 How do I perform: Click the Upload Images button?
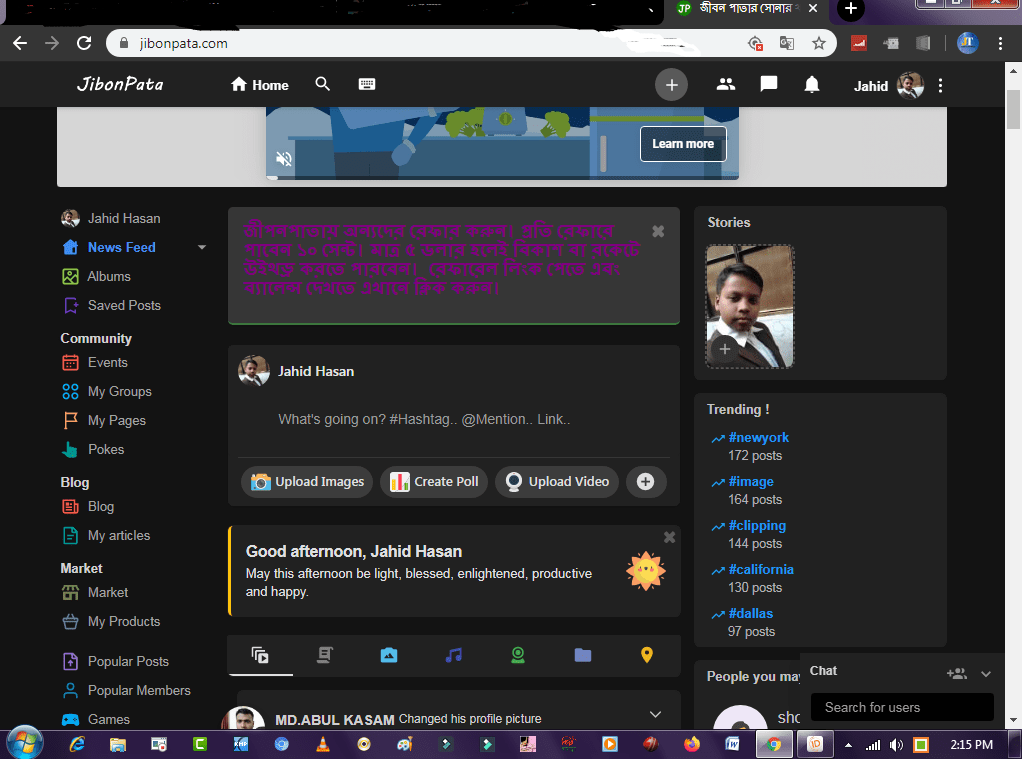(x=307, y=482)
